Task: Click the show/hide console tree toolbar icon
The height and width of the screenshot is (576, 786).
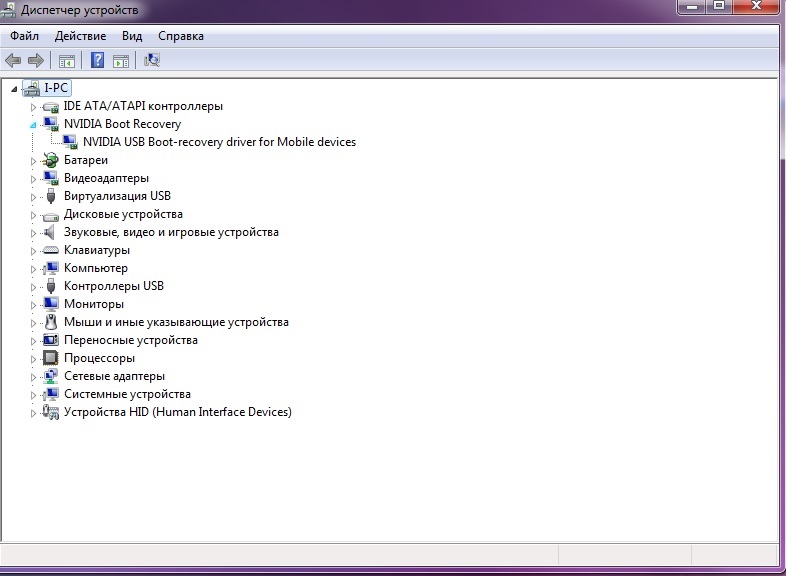Action: point(67,61)
